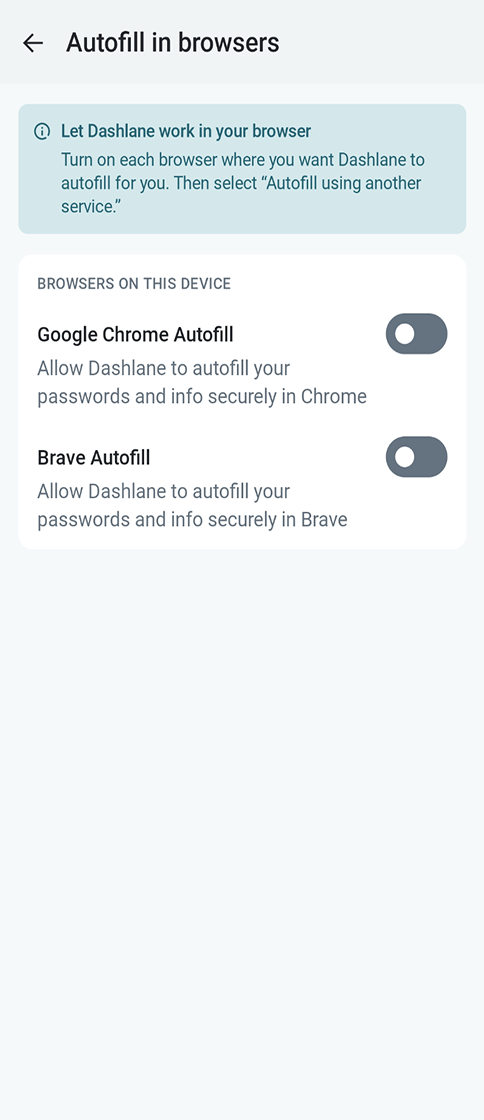Screen dimensions: 484x1120
Task: Tap the info circle icon in banner
Action: pyautogui.click(x=42, y=131)
